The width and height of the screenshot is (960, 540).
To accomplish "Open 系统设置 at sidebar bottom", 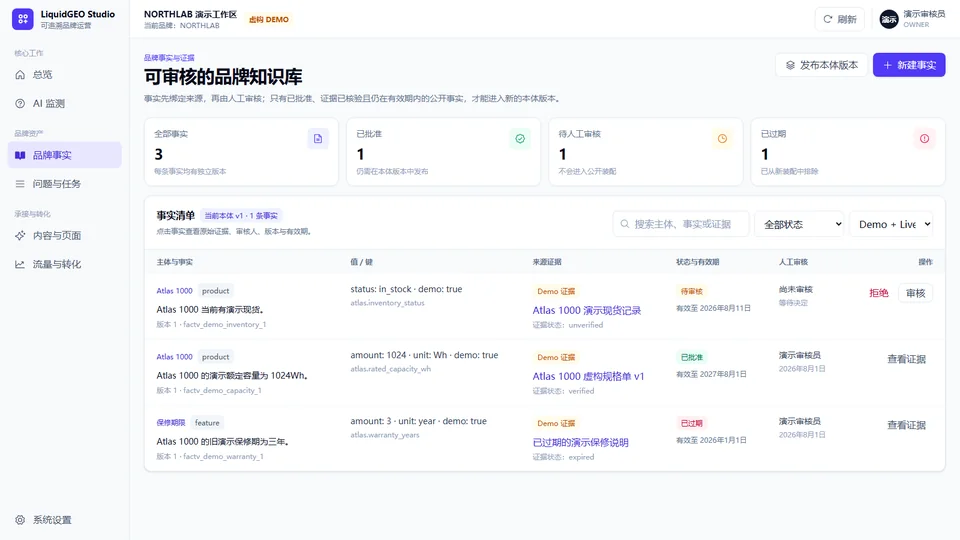I will 64,520.
